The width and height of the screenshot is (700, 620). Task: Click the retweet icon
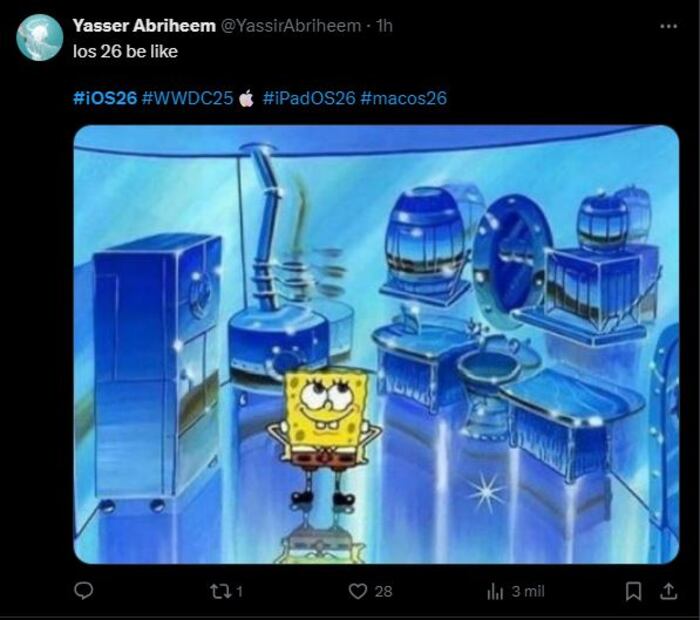pos(221,591)
